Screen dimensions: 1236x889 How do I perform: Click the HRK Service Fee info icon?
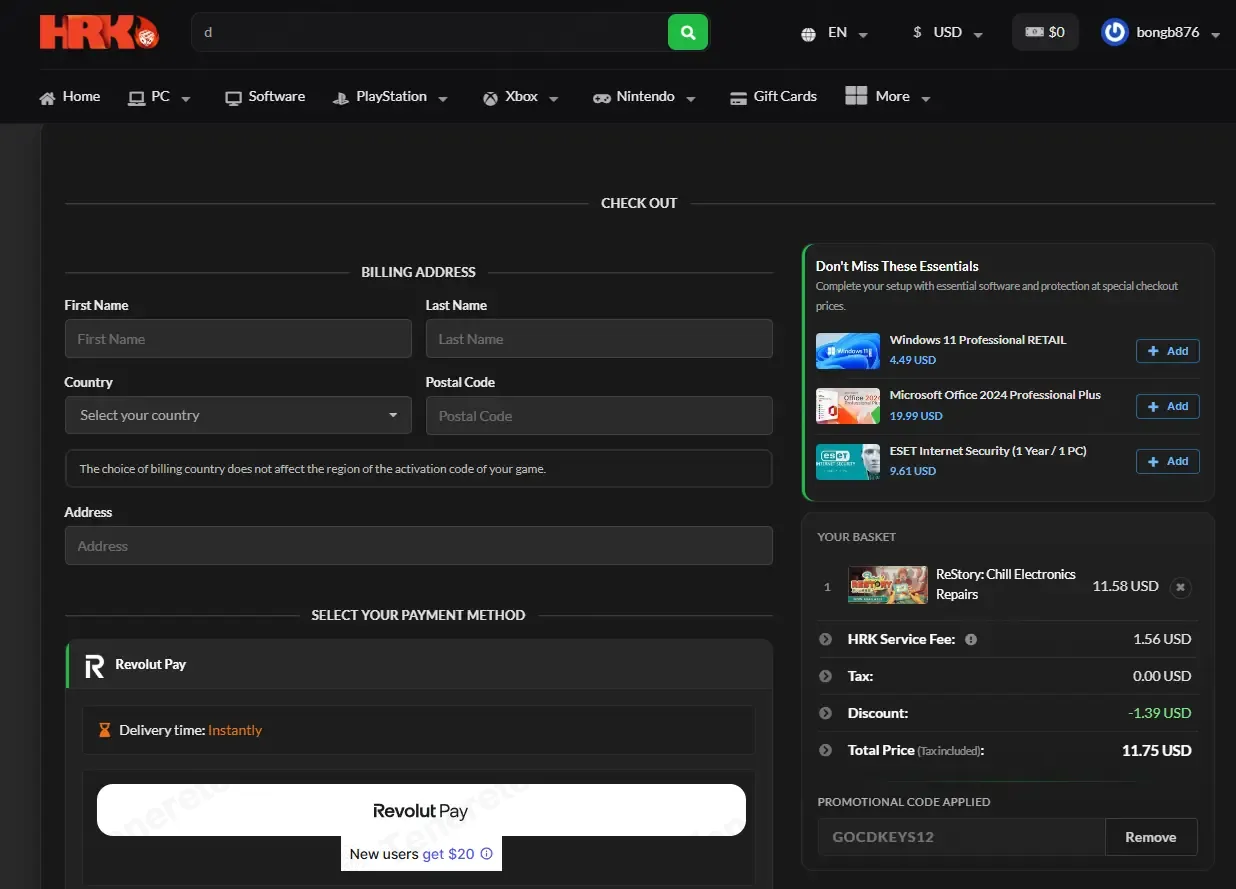971,639
